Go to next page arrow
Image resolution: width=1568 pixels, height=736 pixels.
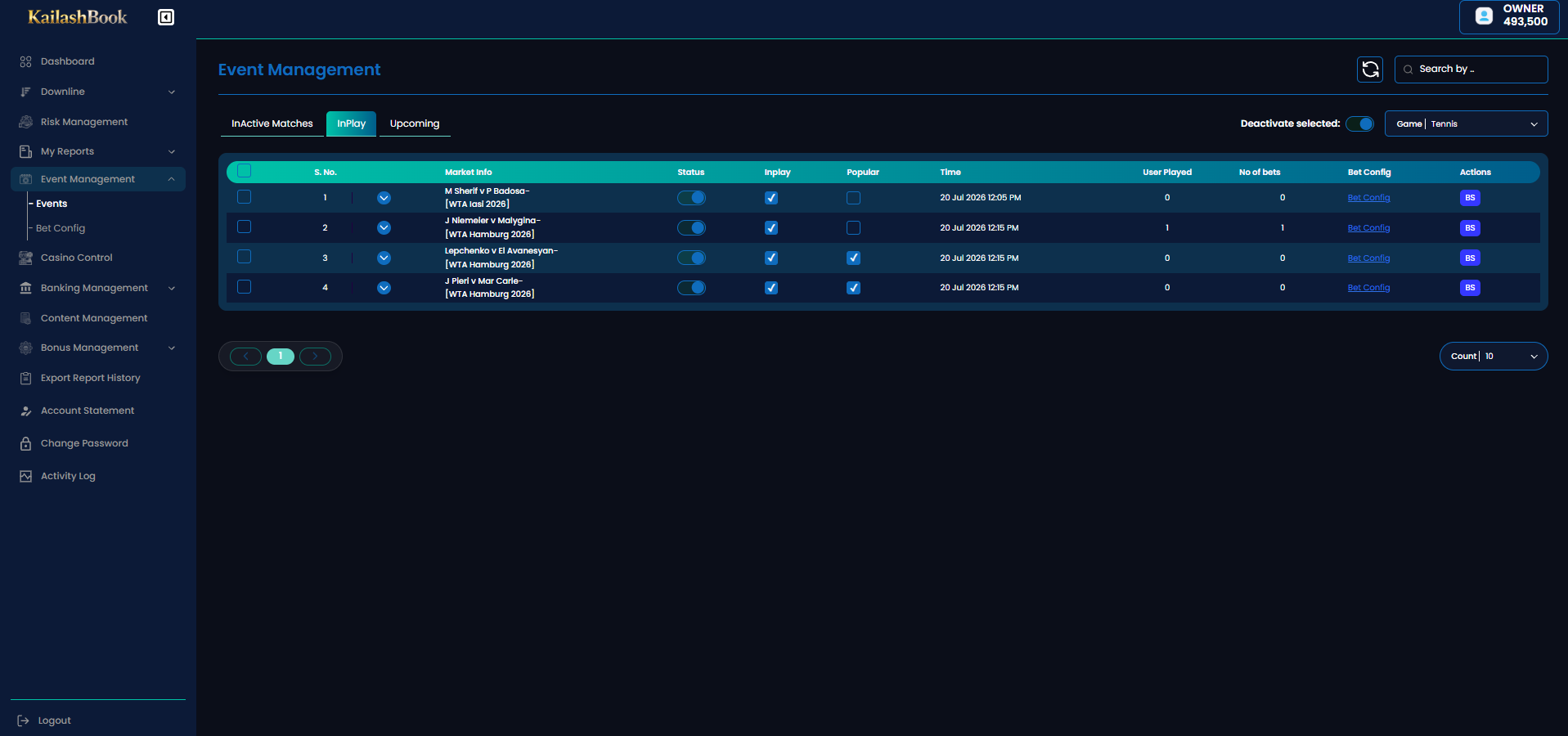click(315, 357)
